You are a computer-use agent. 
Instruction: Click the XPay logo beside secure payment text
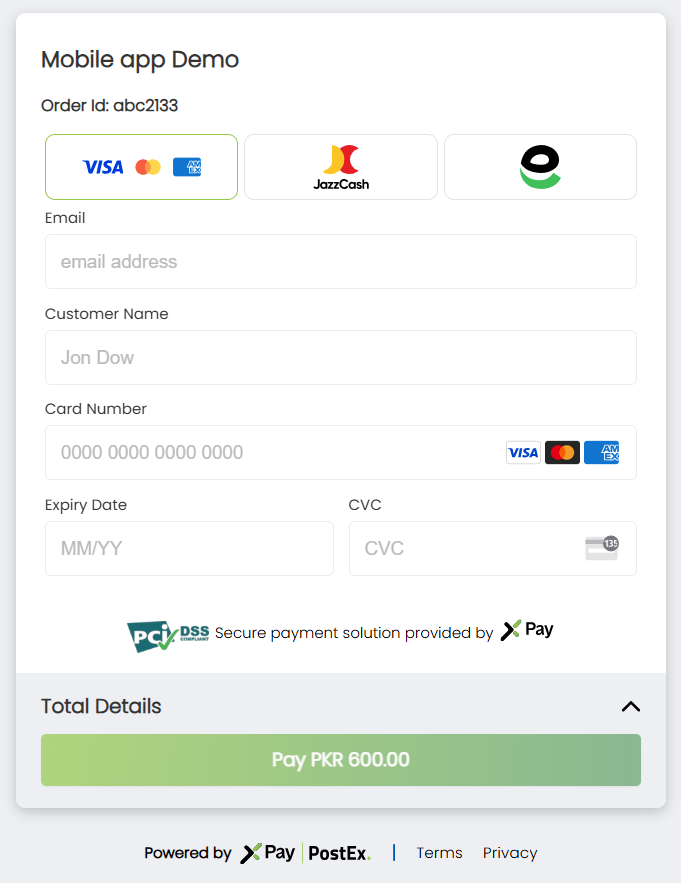click(527, 630)
